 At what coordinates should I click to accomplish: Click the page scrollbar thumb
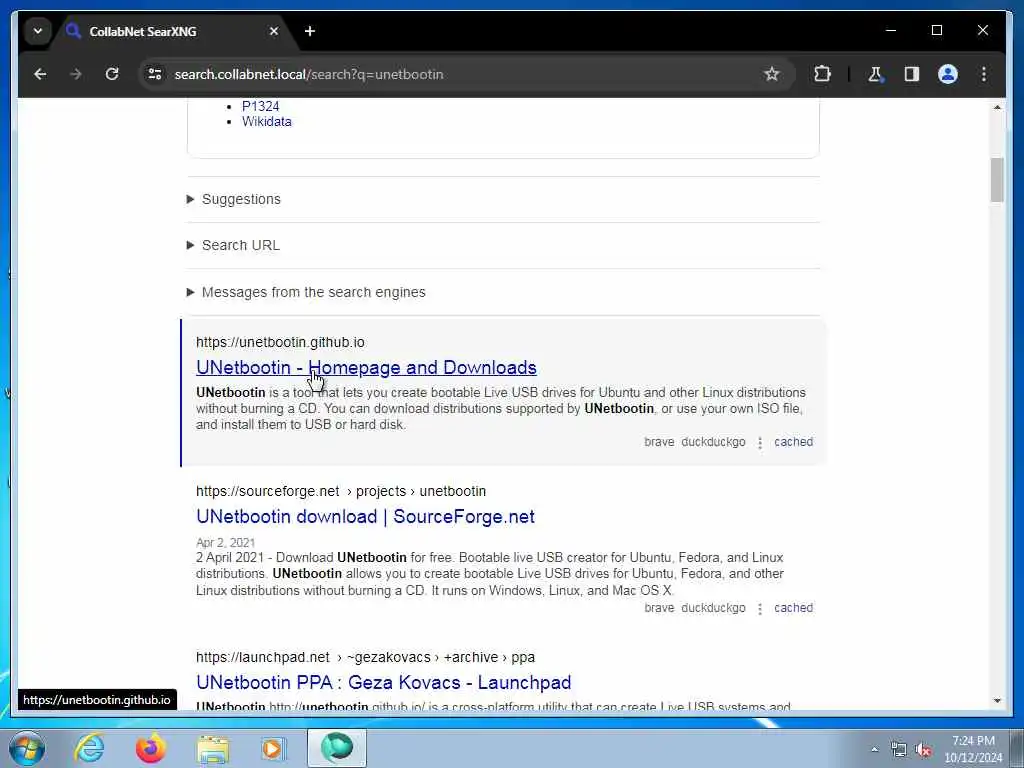(x=997, y=180)
